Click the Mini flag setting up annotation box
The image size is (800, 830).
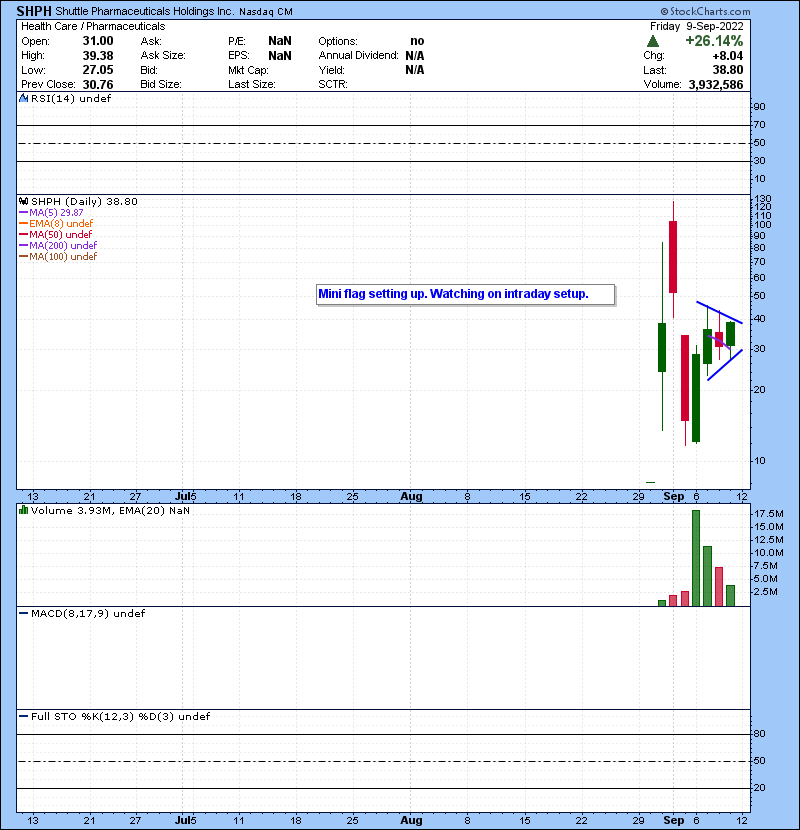(465, 294)
